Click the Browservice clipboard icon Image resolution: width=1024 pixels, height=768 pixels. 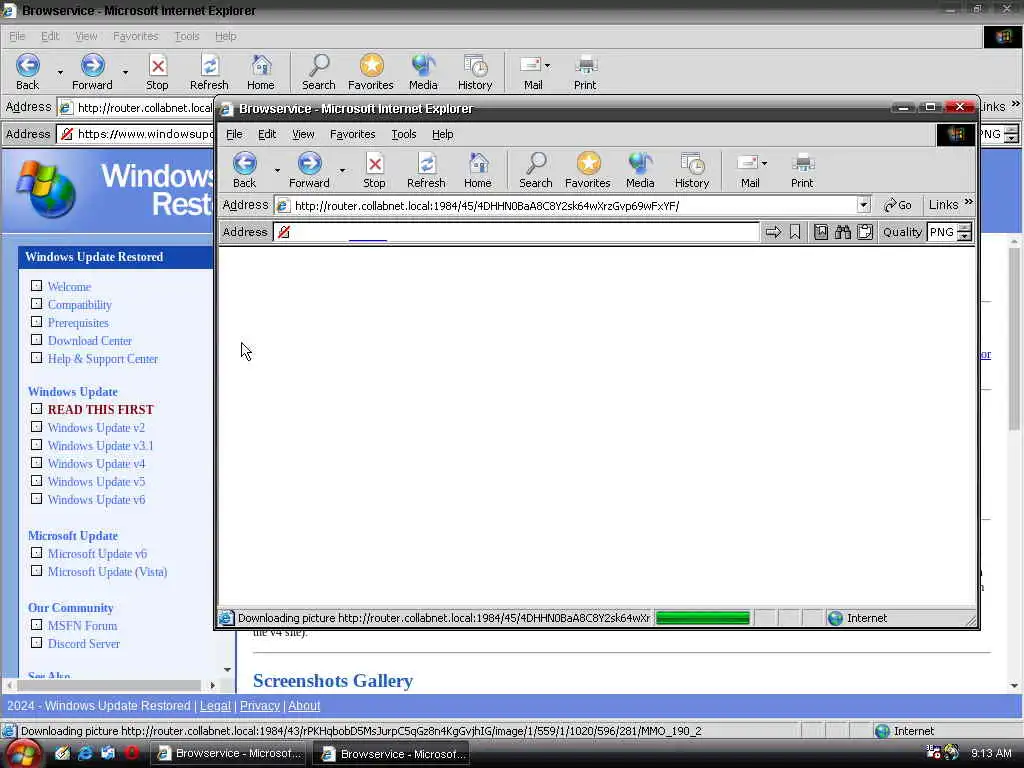point(865,232)
